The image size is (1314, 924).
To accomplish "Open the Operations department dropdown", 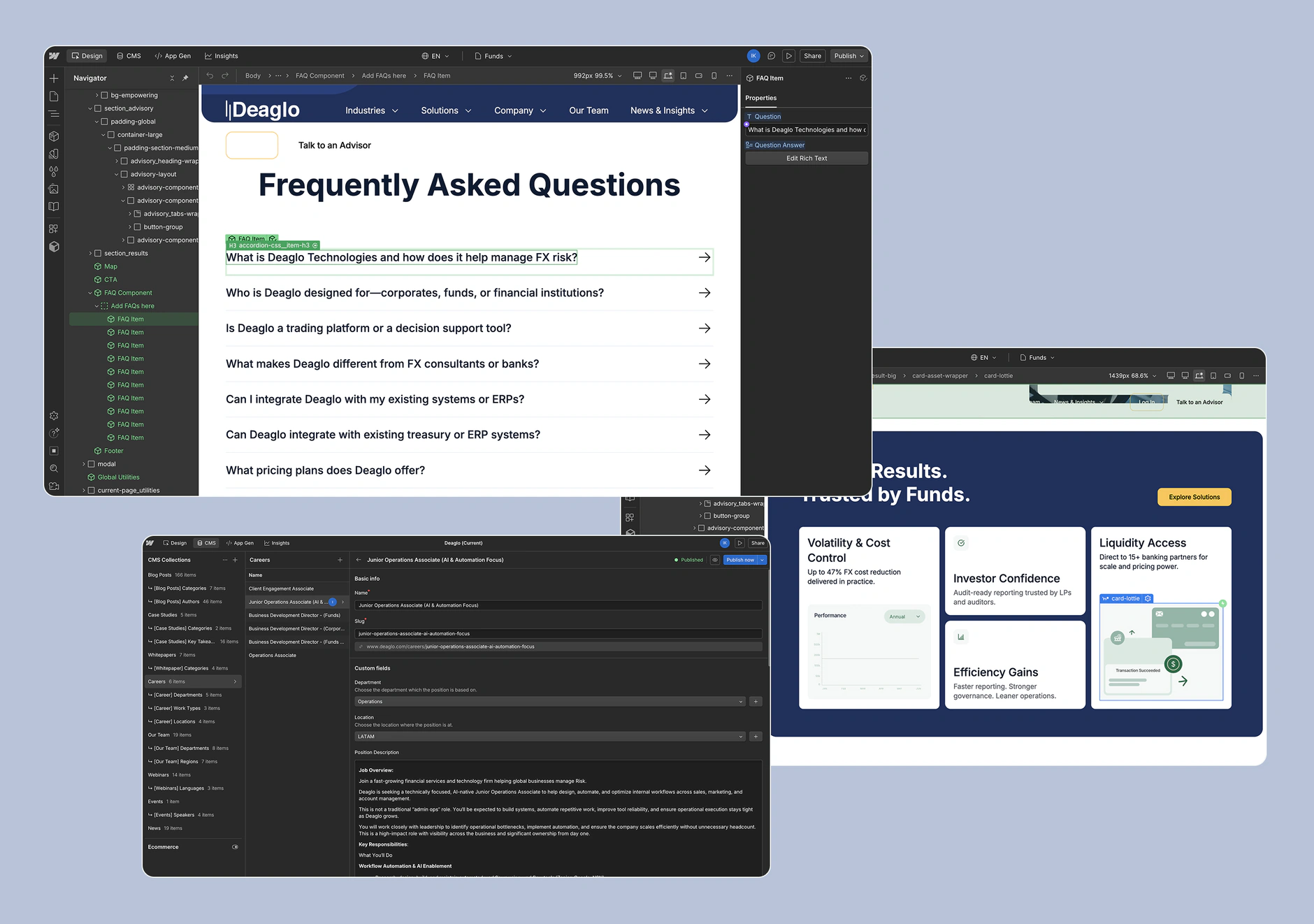I will tap(550, 702).
